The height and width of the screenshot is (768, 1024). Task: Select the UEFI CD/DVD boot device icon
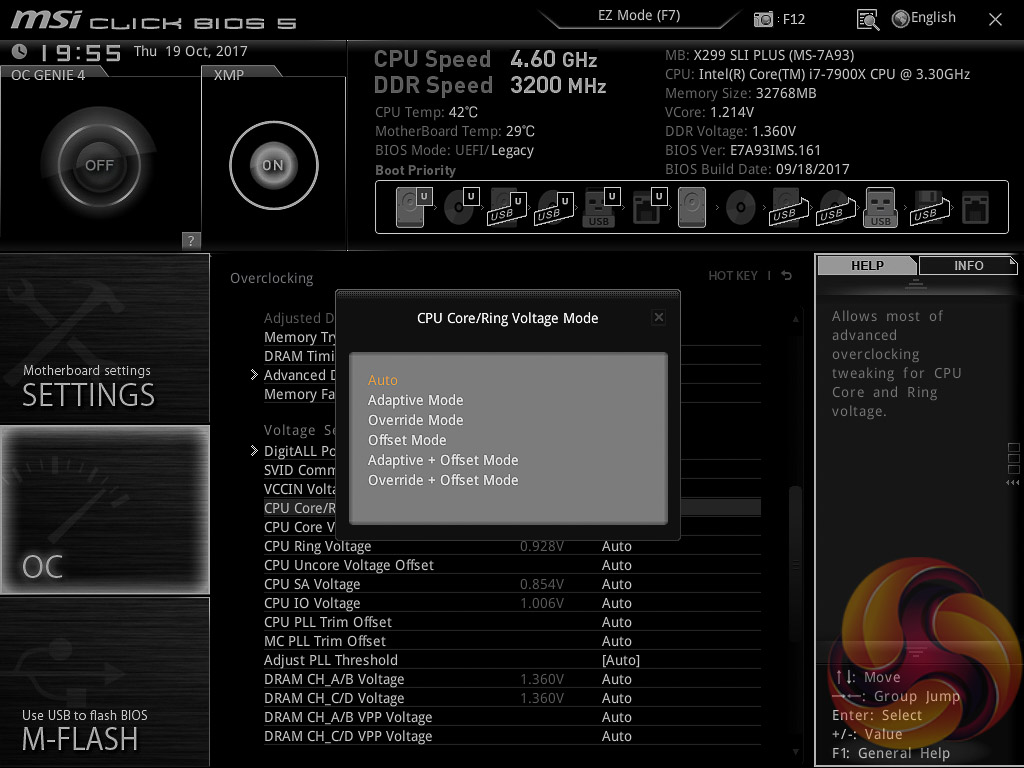pyautogui.click(x=460, y=207)
